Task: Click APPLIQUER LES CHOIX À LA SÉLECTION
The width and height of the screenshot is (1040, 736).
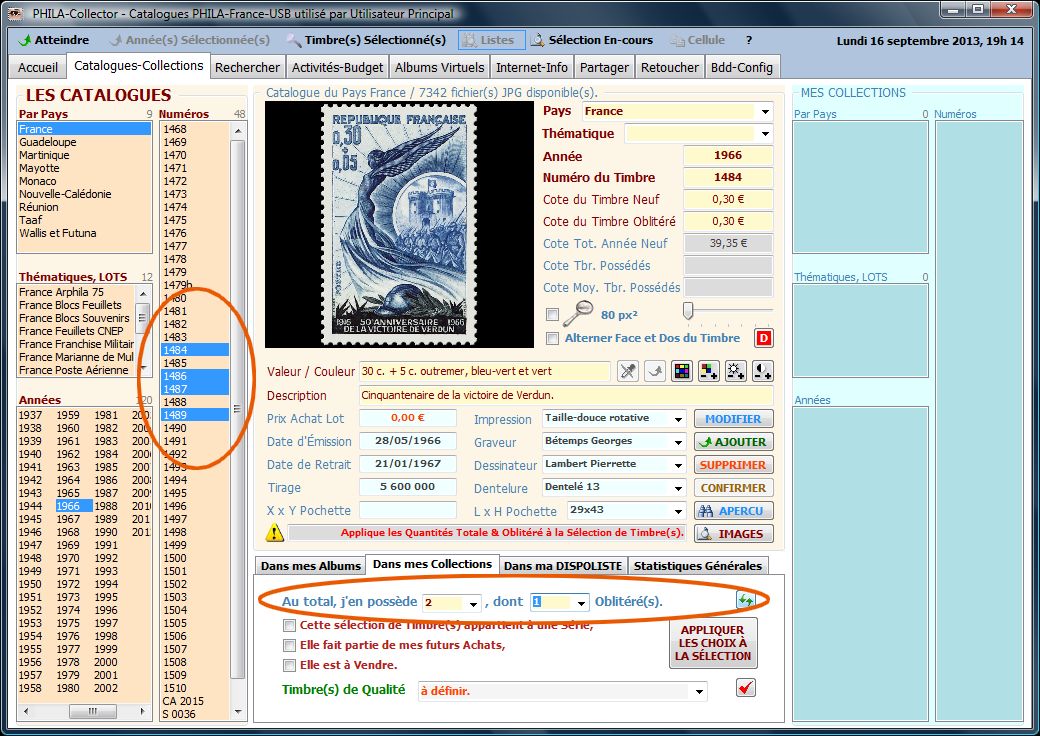Action: tap(713, 643)
